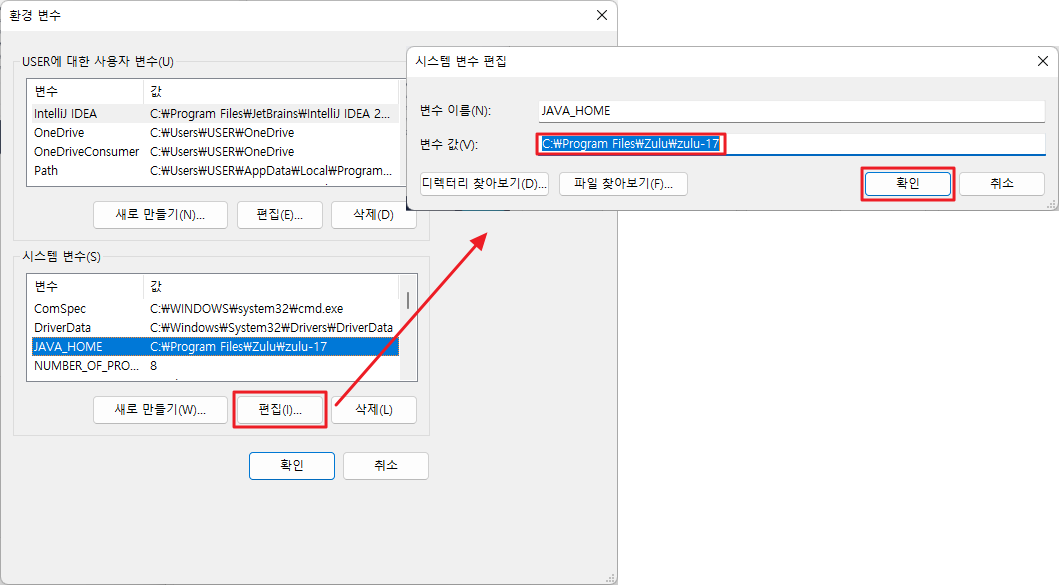Select the DriverData system variable row
This screenshot has width=1062, height=585.
(x=214, y=328)
